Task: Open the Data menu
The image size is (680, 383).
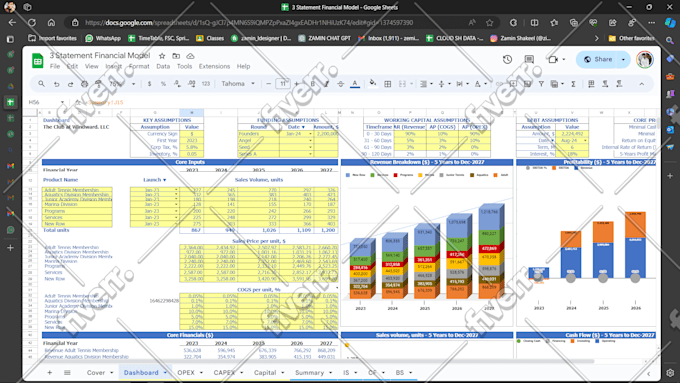Action: click(x=163, y=66)
